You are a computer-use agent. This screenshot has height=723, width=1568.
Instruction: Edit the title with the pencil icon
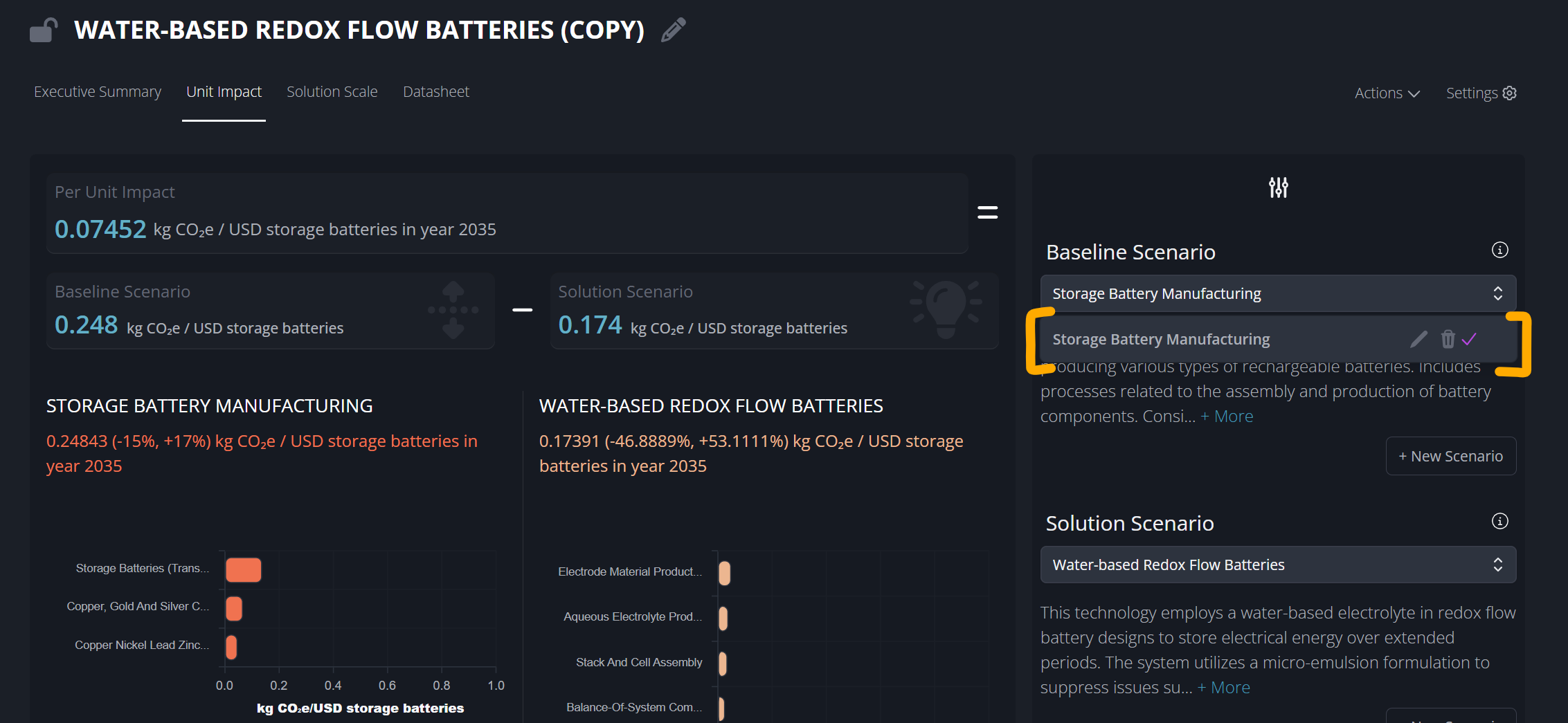pos(673,30)
